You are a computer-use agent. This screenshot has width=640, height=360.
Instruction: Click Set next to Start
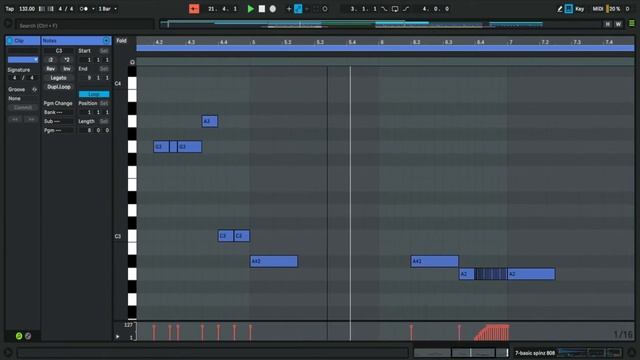pos(104,51)
